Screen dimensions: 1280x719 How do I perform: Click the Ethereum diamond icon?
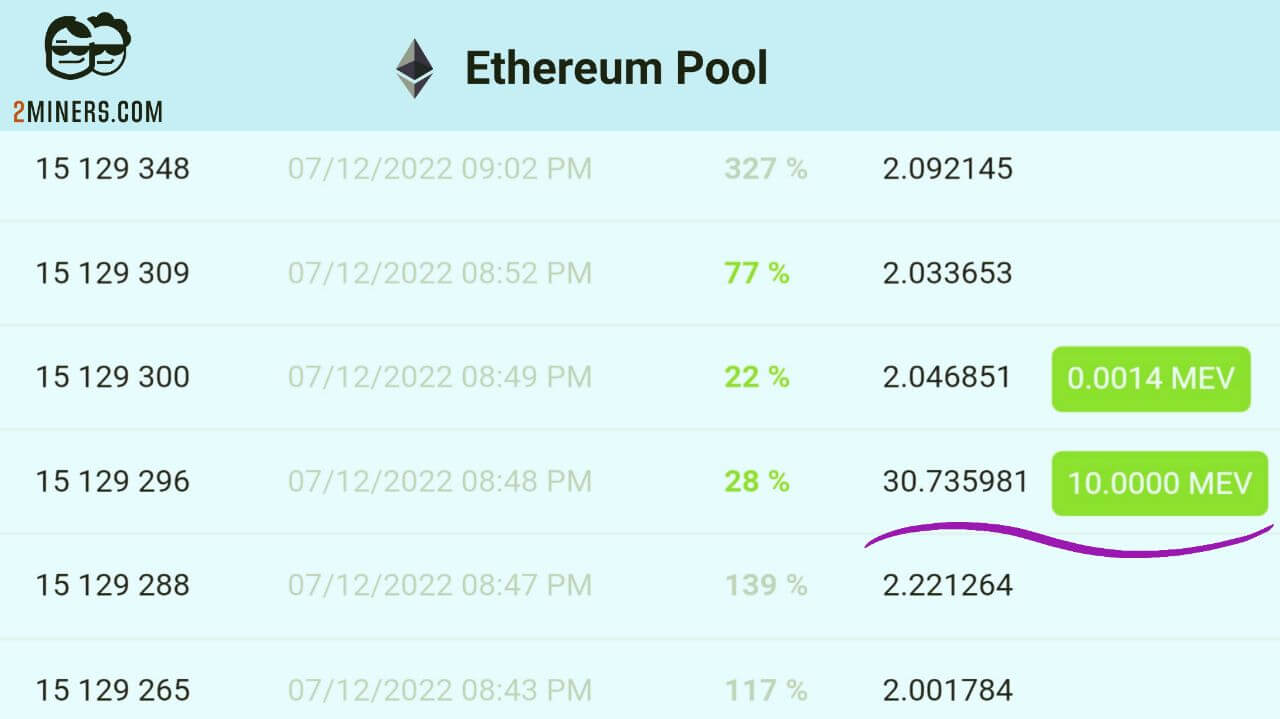[415, 69]
